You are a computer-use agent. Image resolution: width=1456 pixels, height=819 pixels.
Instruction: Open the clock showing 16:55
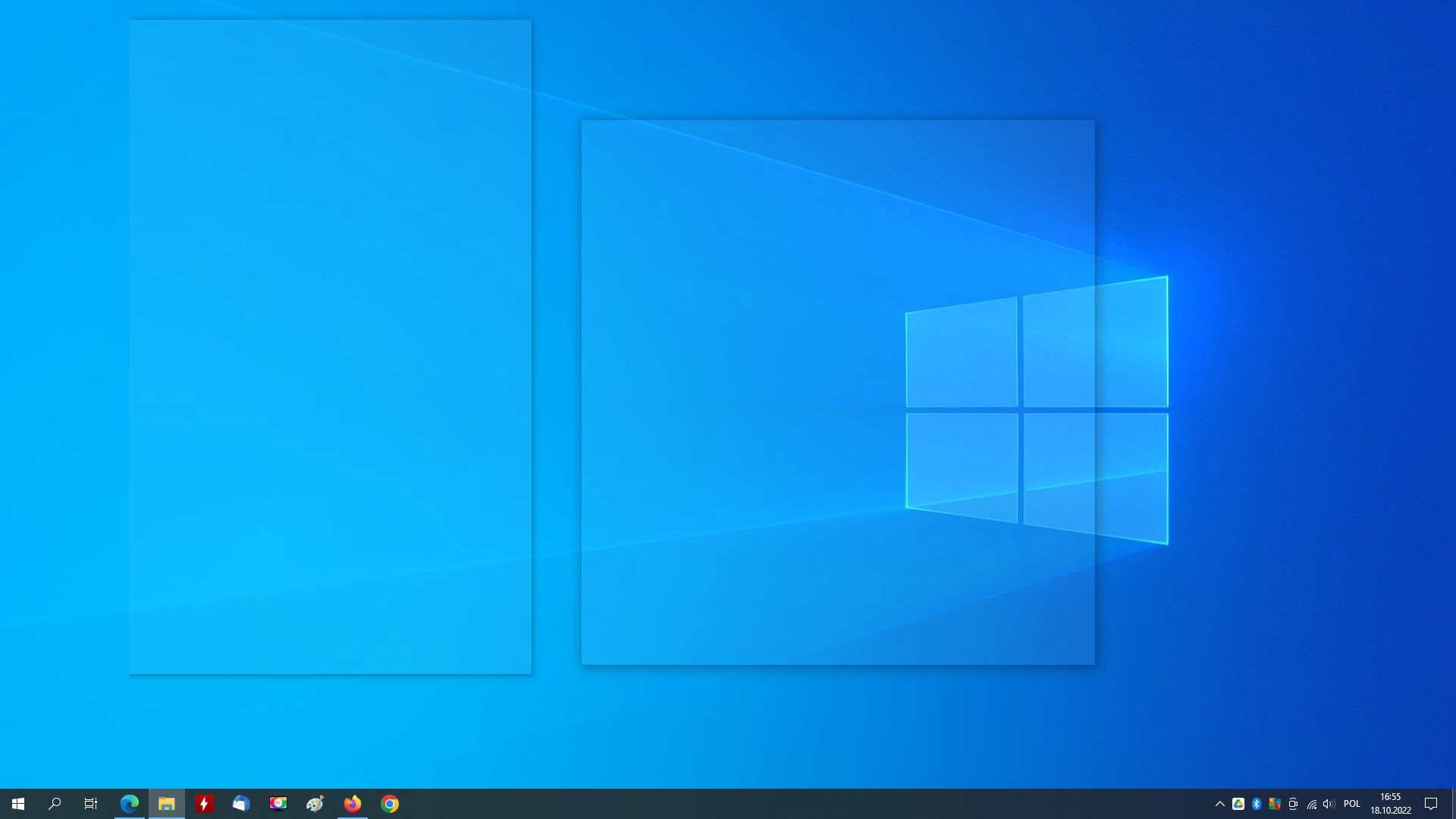(1391, 804)
